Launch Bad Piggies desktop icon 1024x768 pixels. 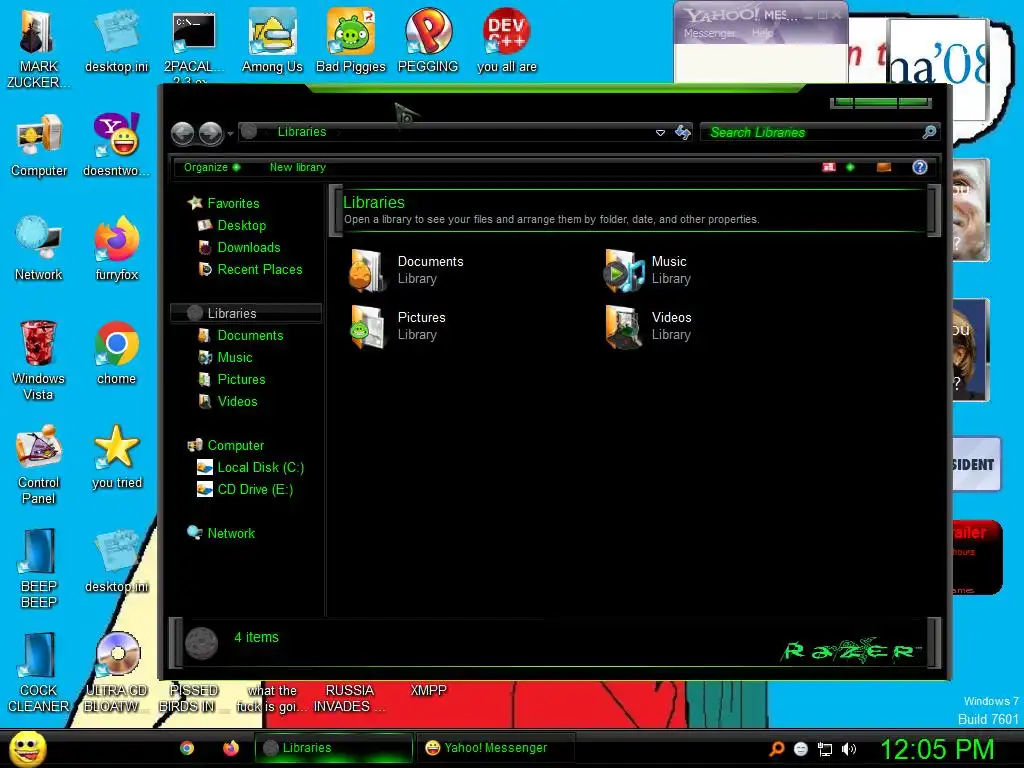click(x=351, y=42)
